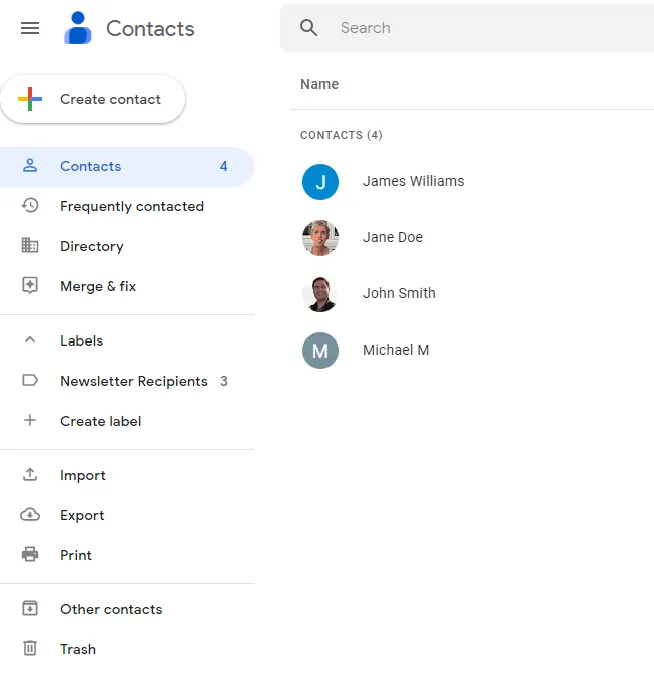Click the search magnifier icon

(308, 28)
